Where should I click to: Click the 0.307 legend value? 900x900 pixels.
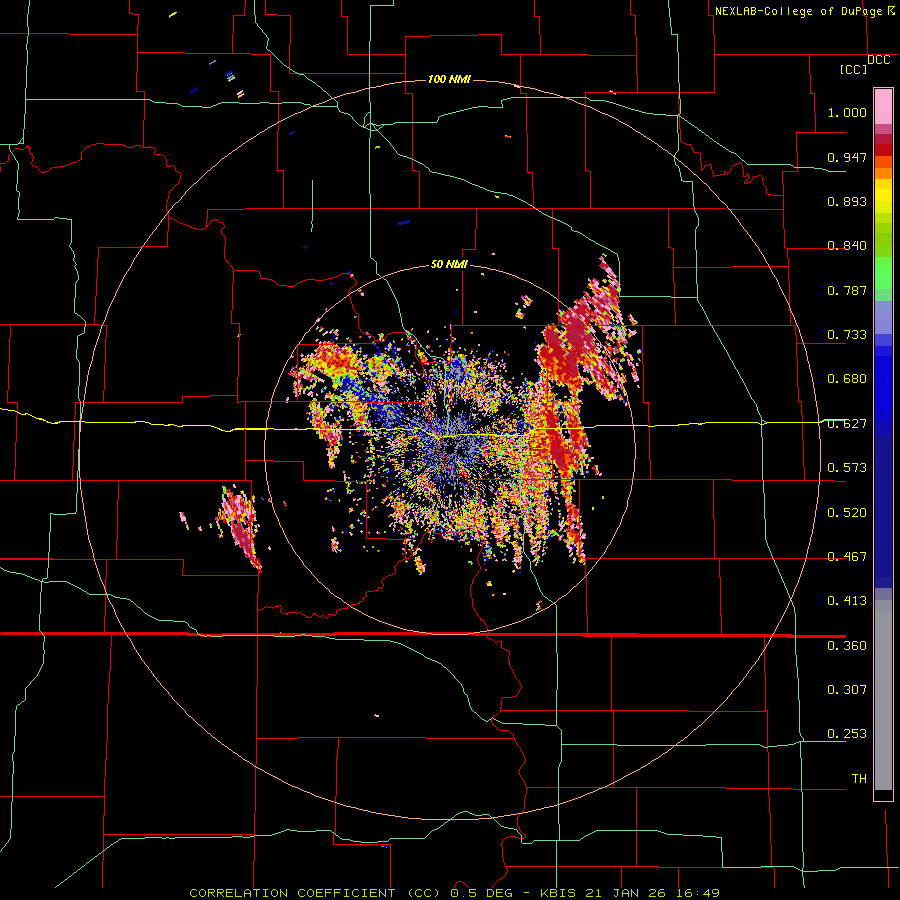[x=847, y=689]
